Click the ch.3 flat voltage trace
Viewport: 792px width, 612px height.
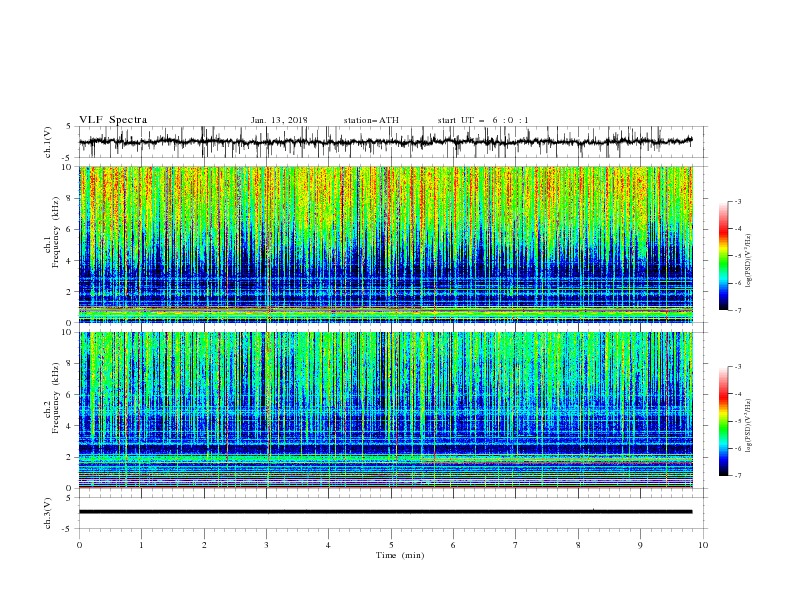point(386,512)
